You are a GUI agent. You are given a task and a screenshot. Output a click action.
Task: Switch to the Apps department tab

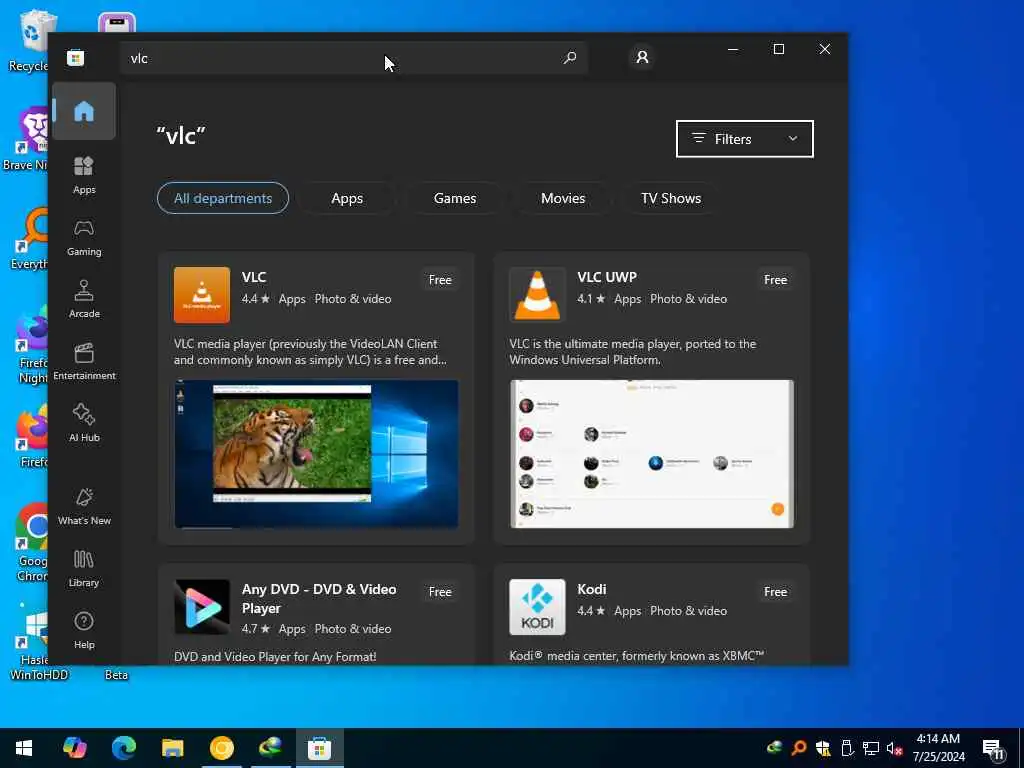347,198
